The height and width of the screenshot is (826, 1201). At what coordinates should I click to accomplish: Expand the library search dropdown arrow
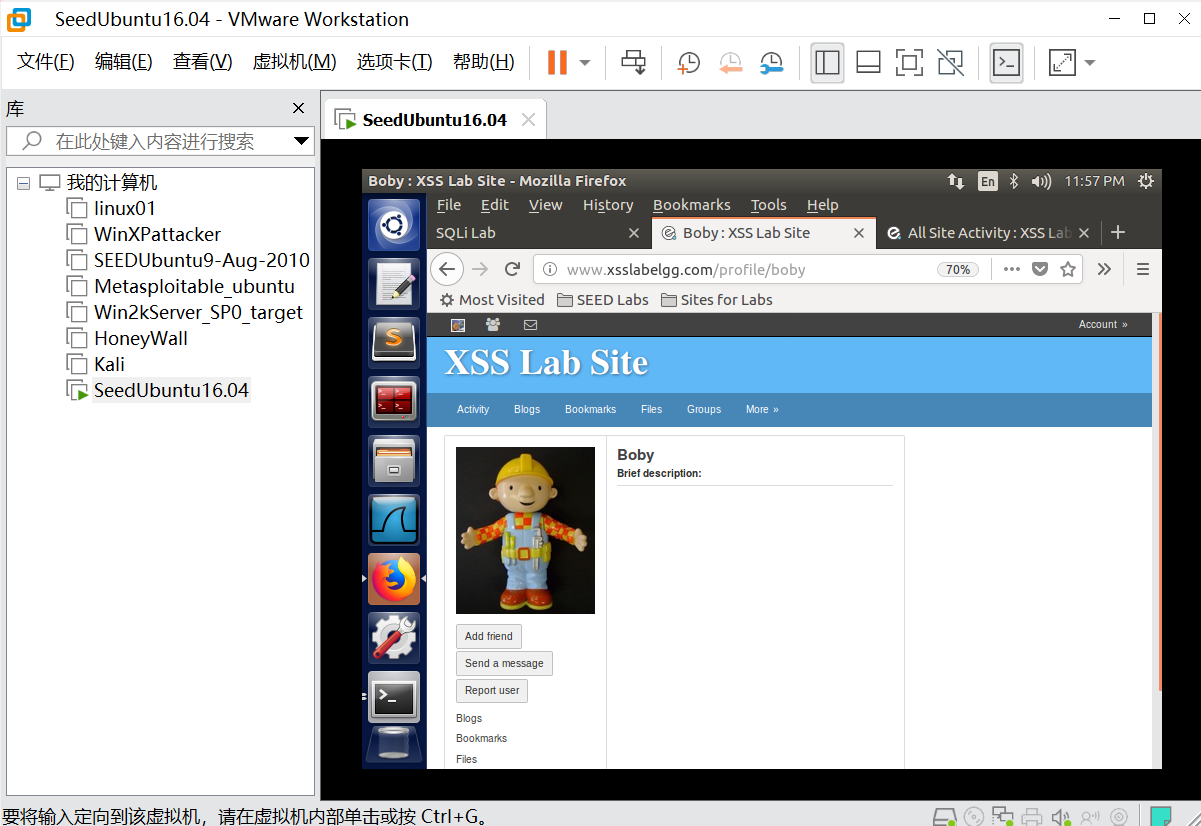302,141
